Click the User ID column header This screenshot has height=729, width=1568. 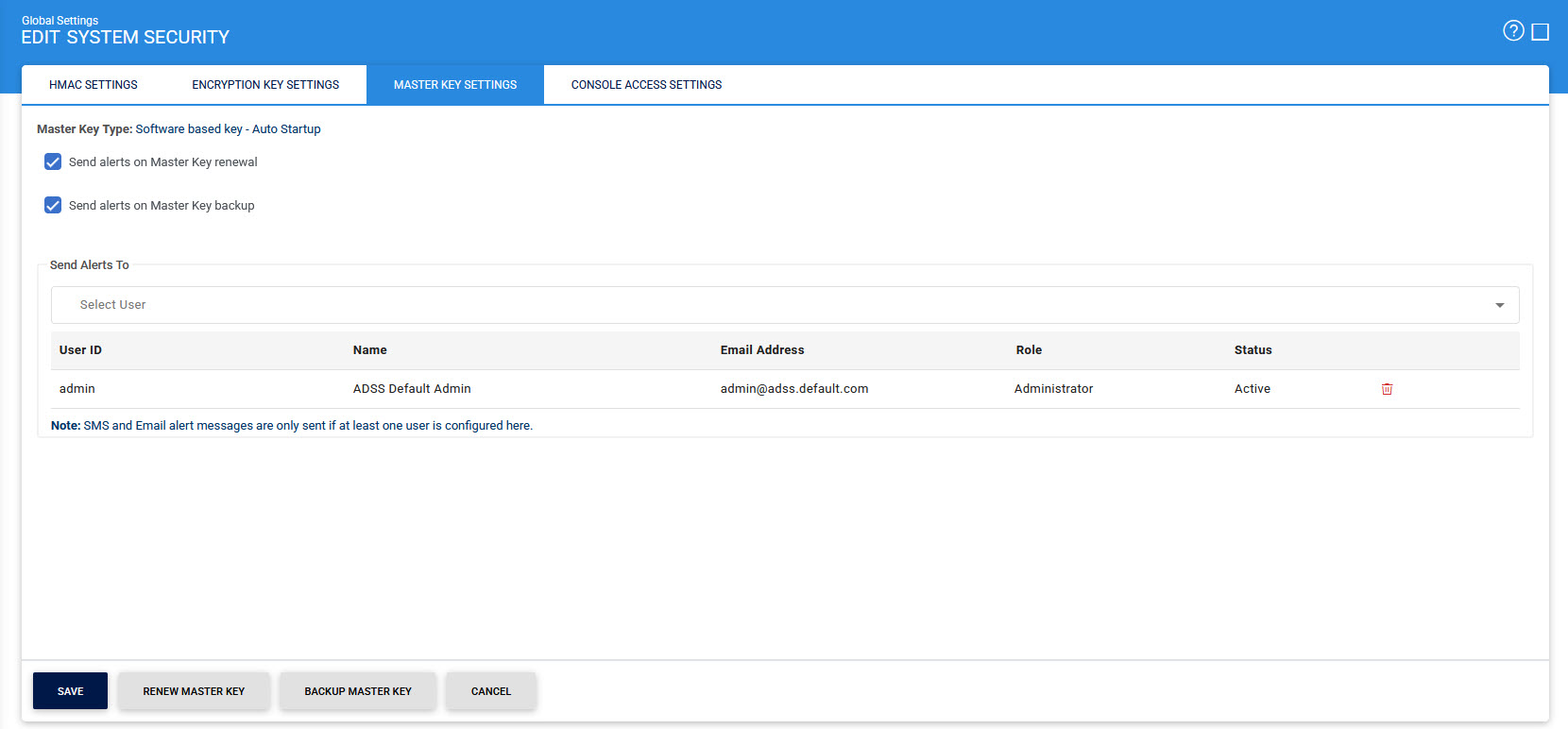80,350
